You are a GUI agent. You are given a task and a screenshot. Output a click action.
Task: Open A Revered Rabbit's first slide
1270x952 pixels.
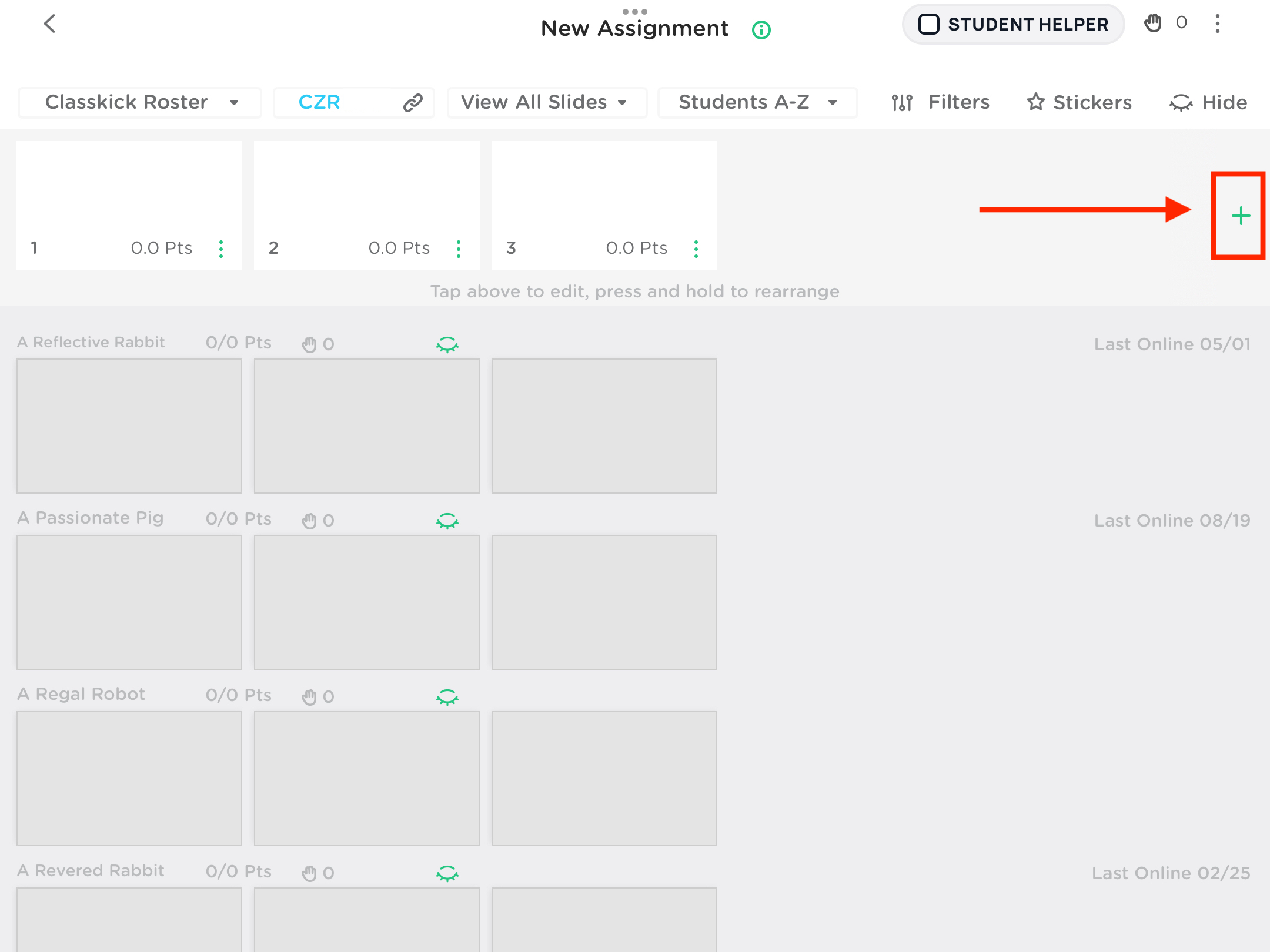[129, 920]
